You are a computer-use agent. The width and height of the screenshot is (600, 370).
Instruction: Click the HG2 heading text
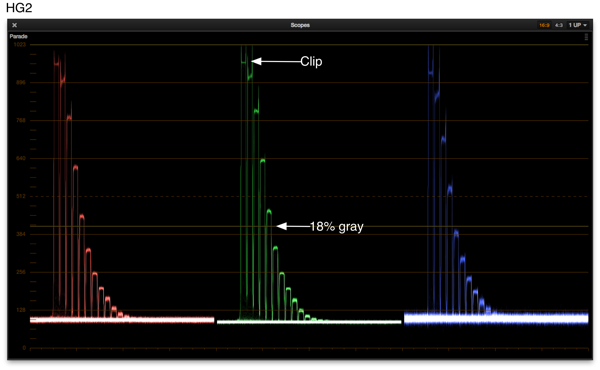19,8
